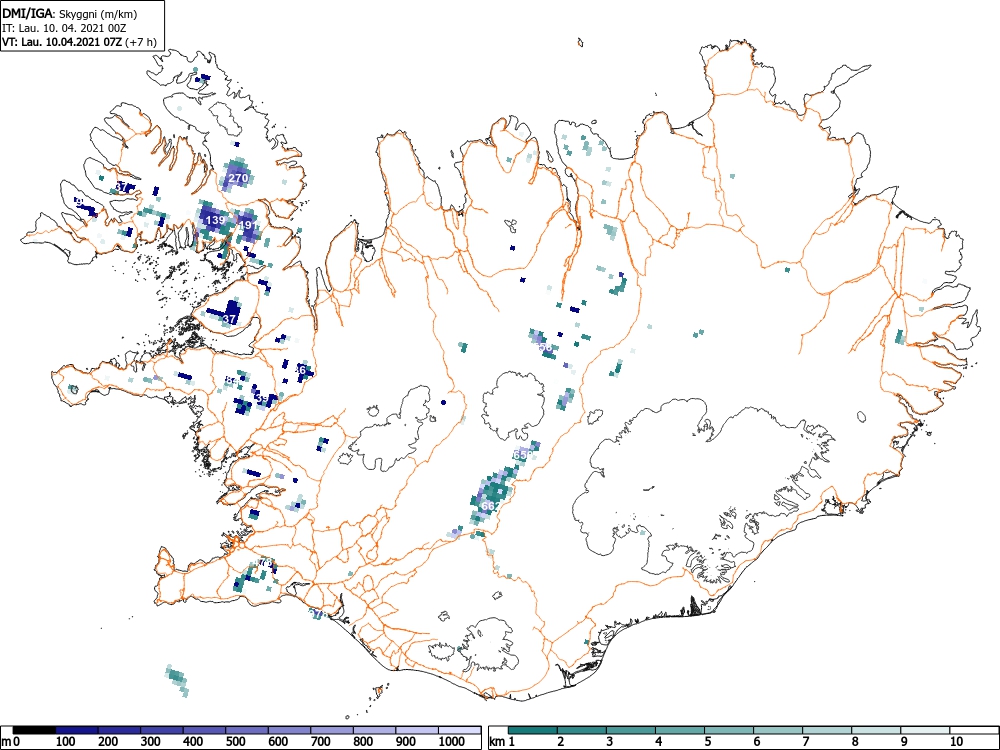This screenshot has width=1000, height=750.
Task: Click the '662' visibility value on the map
Action: click(490, 506)
